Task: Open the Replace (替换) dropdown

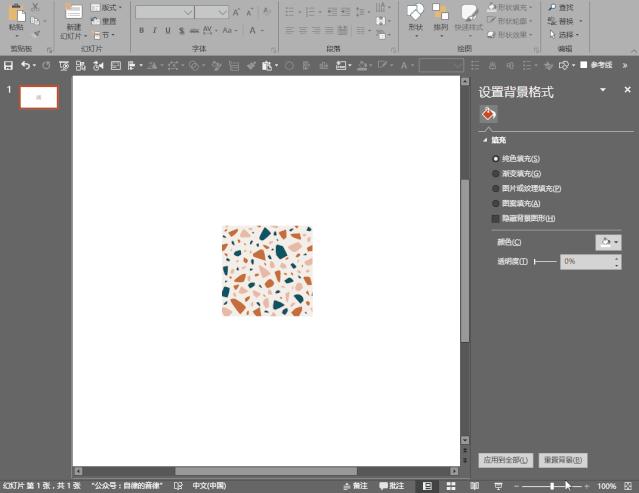Action: point(565,21)
